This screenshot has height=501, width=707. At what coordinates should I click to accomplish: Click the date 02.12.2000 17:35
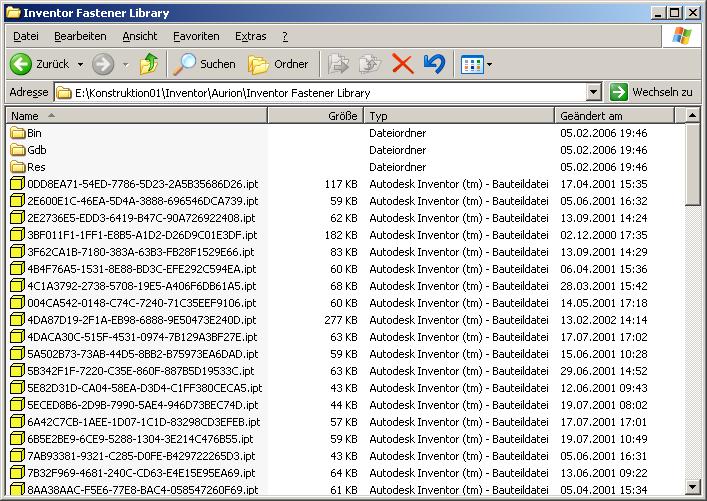604,235
